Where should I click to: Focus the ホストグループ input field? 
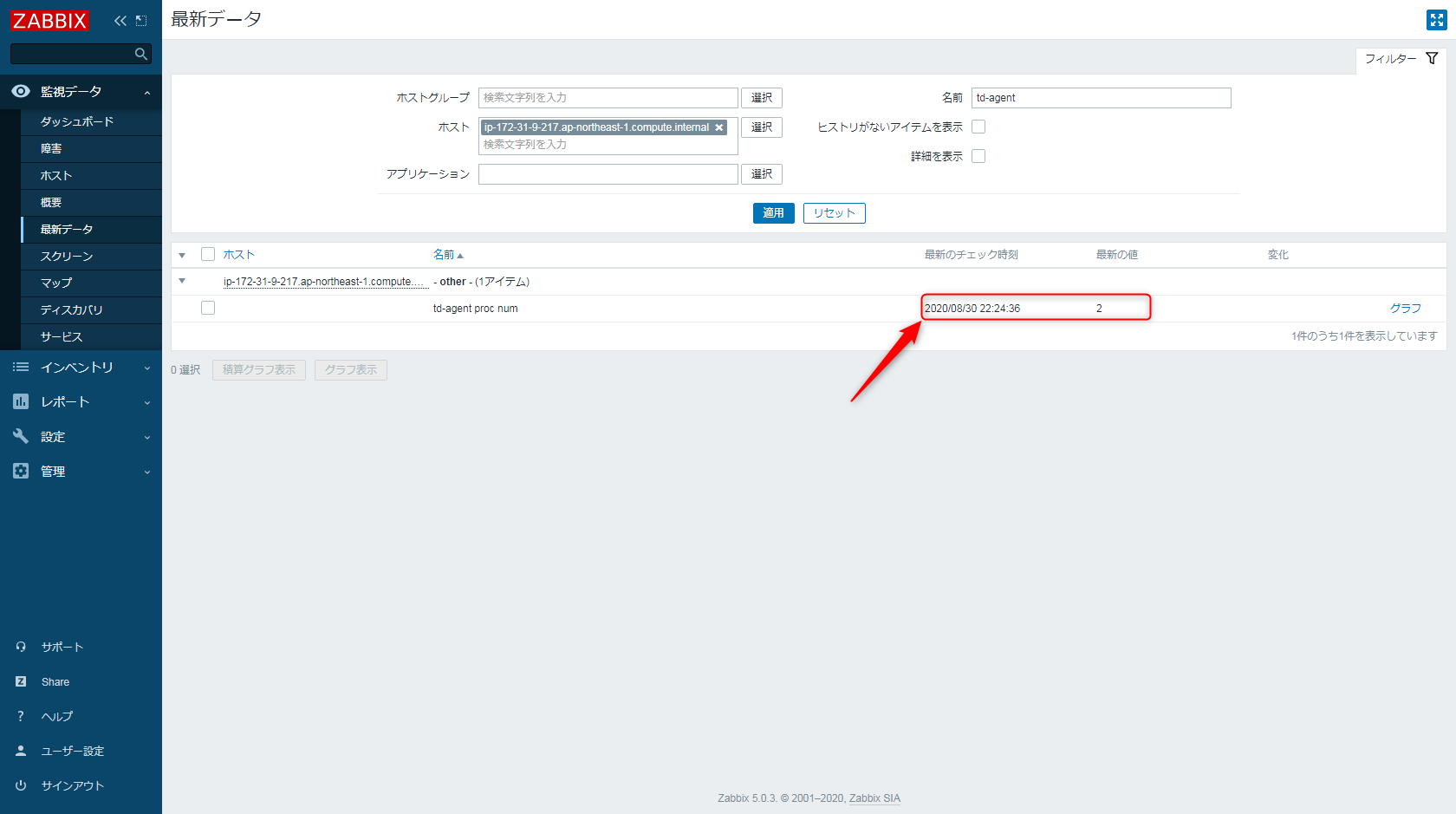[608, 98]
